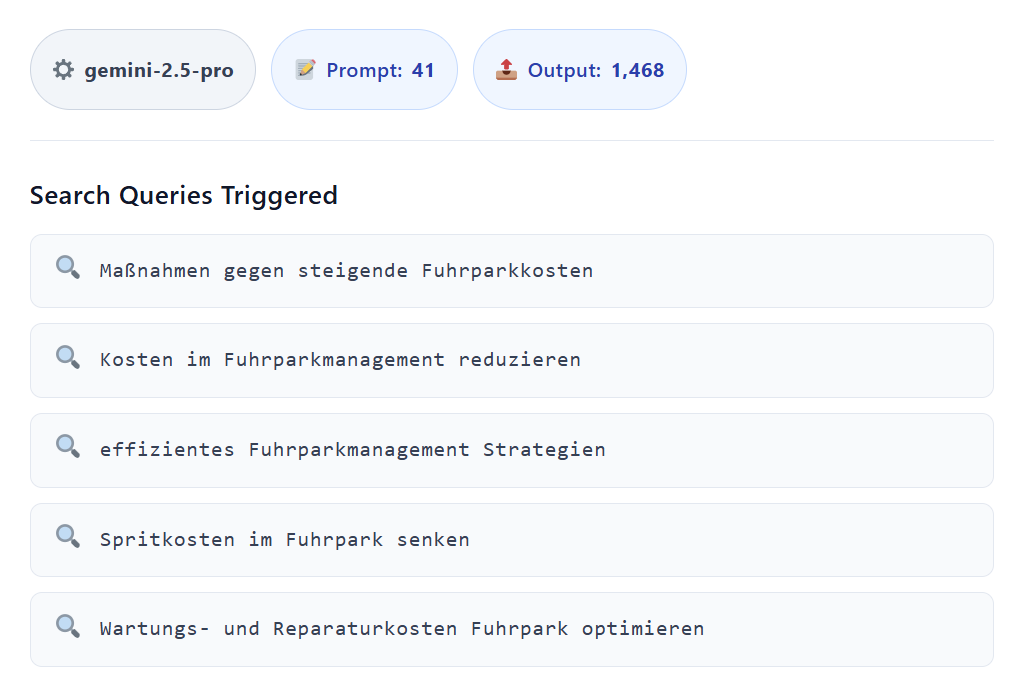Click the Prompt: 41 badge
Image resolution: width=1022 pixels, height=690 pixels.
click(364, 69)
